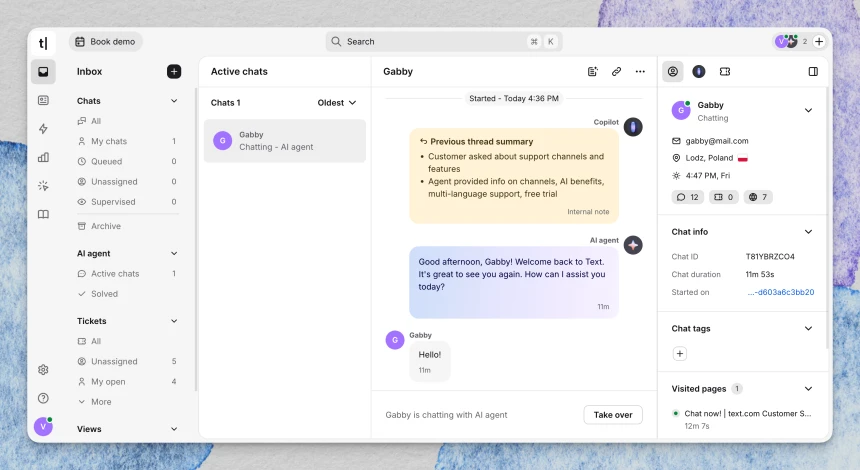
Task: Click the Take over button
Action: [x=613, y=415]
